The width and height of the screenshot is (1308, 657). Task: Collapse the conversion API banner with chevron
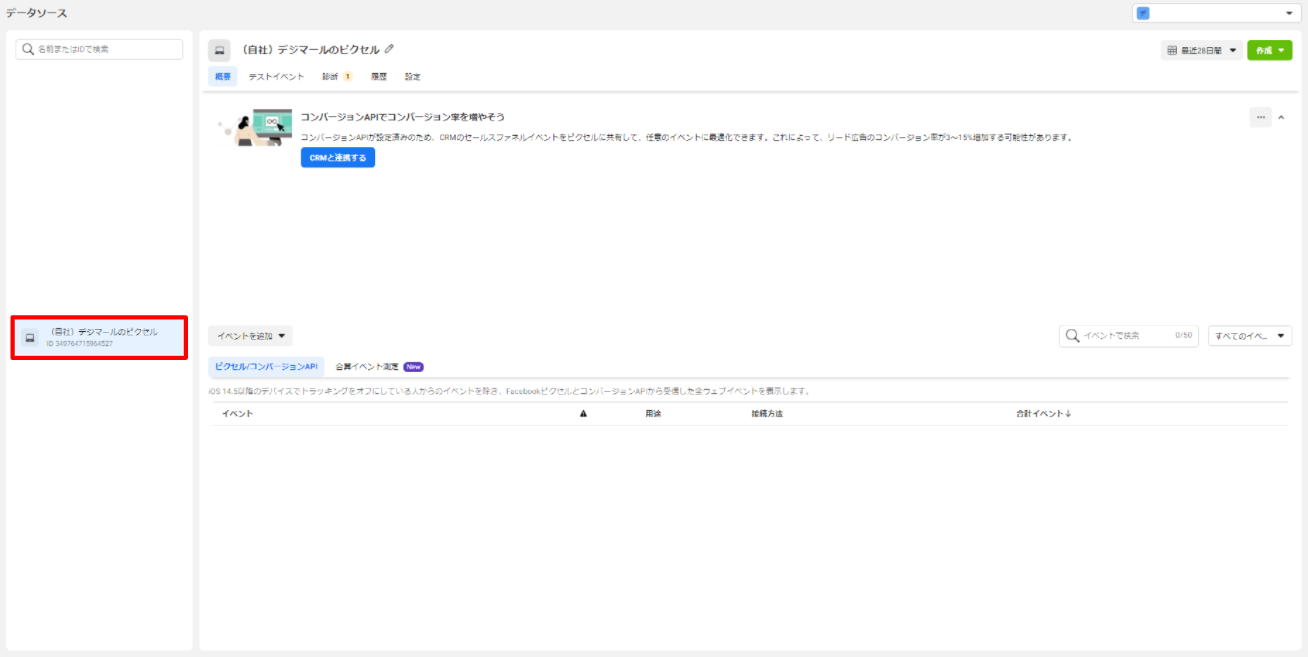[1282, 117]
